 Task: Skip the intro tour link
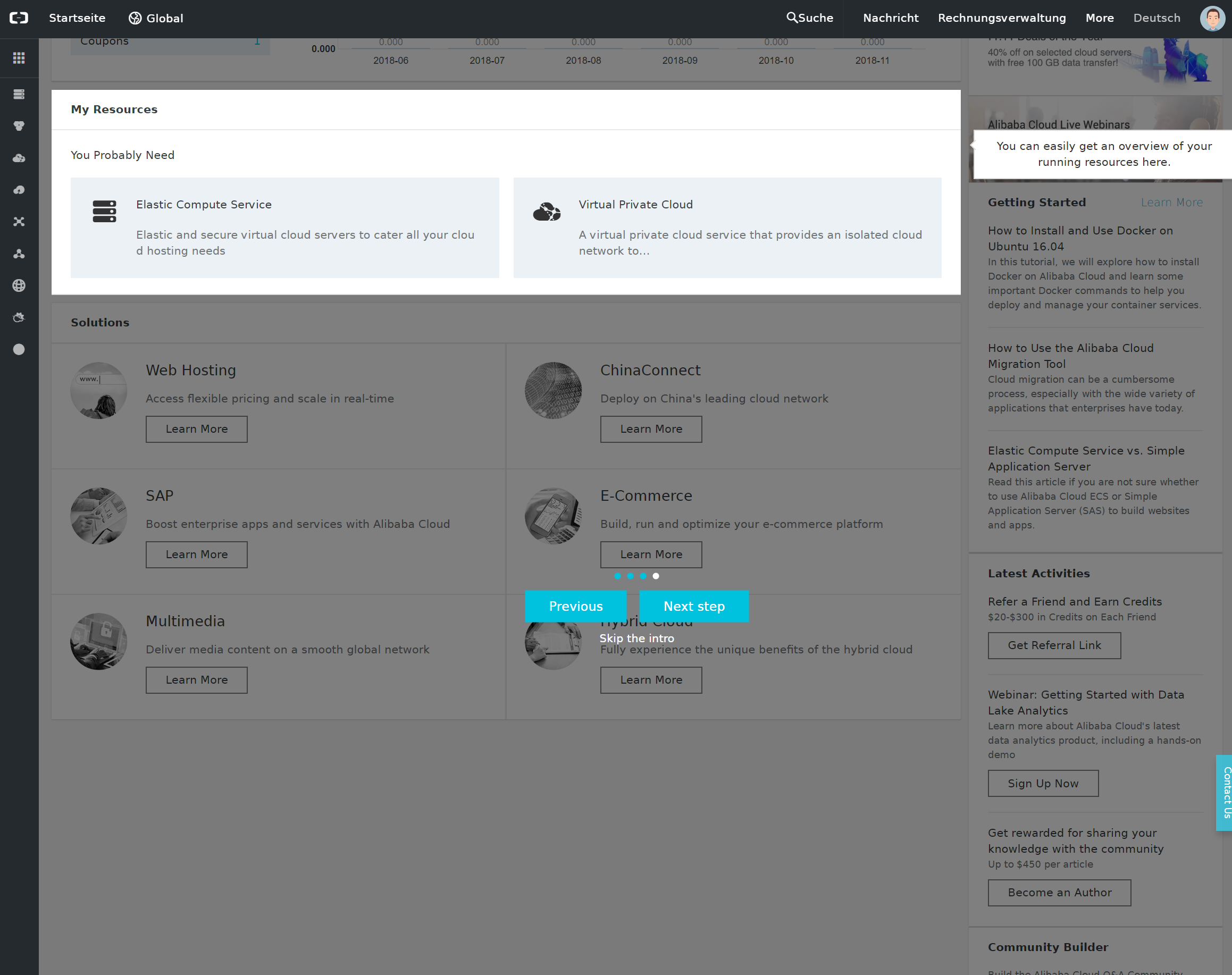636,638
